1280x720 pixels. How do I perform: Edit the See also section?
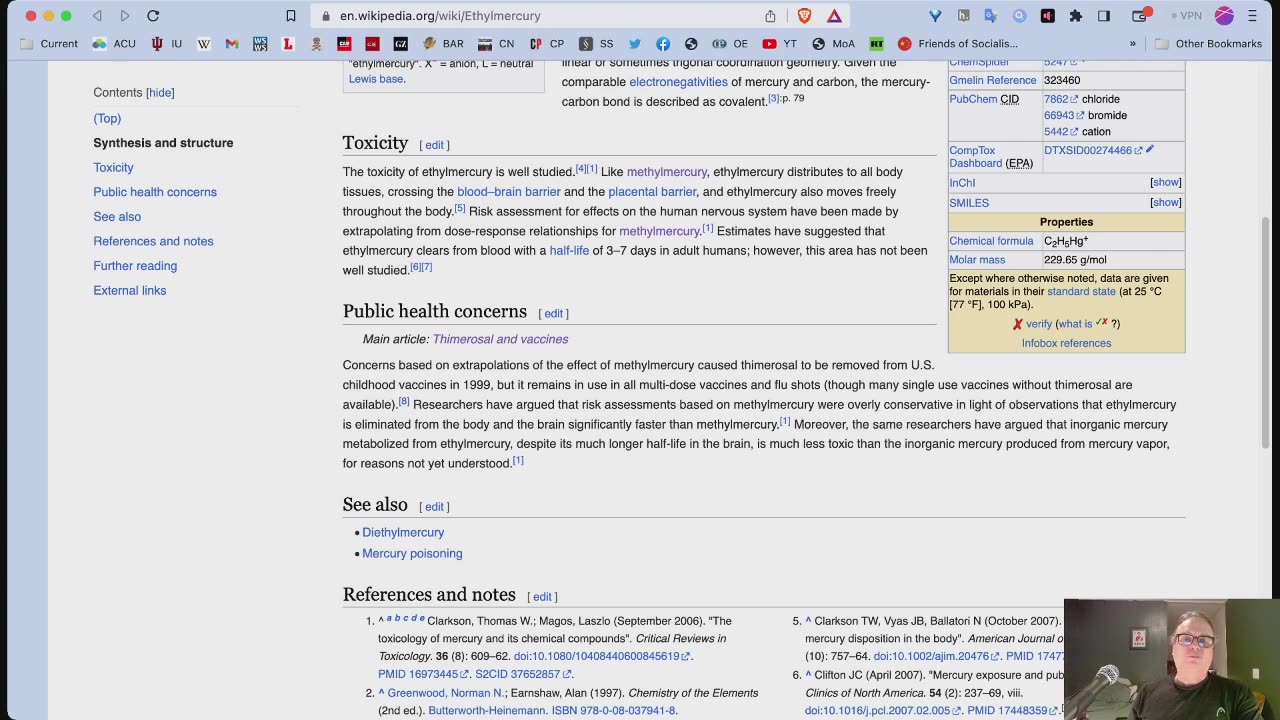[434, 507]
